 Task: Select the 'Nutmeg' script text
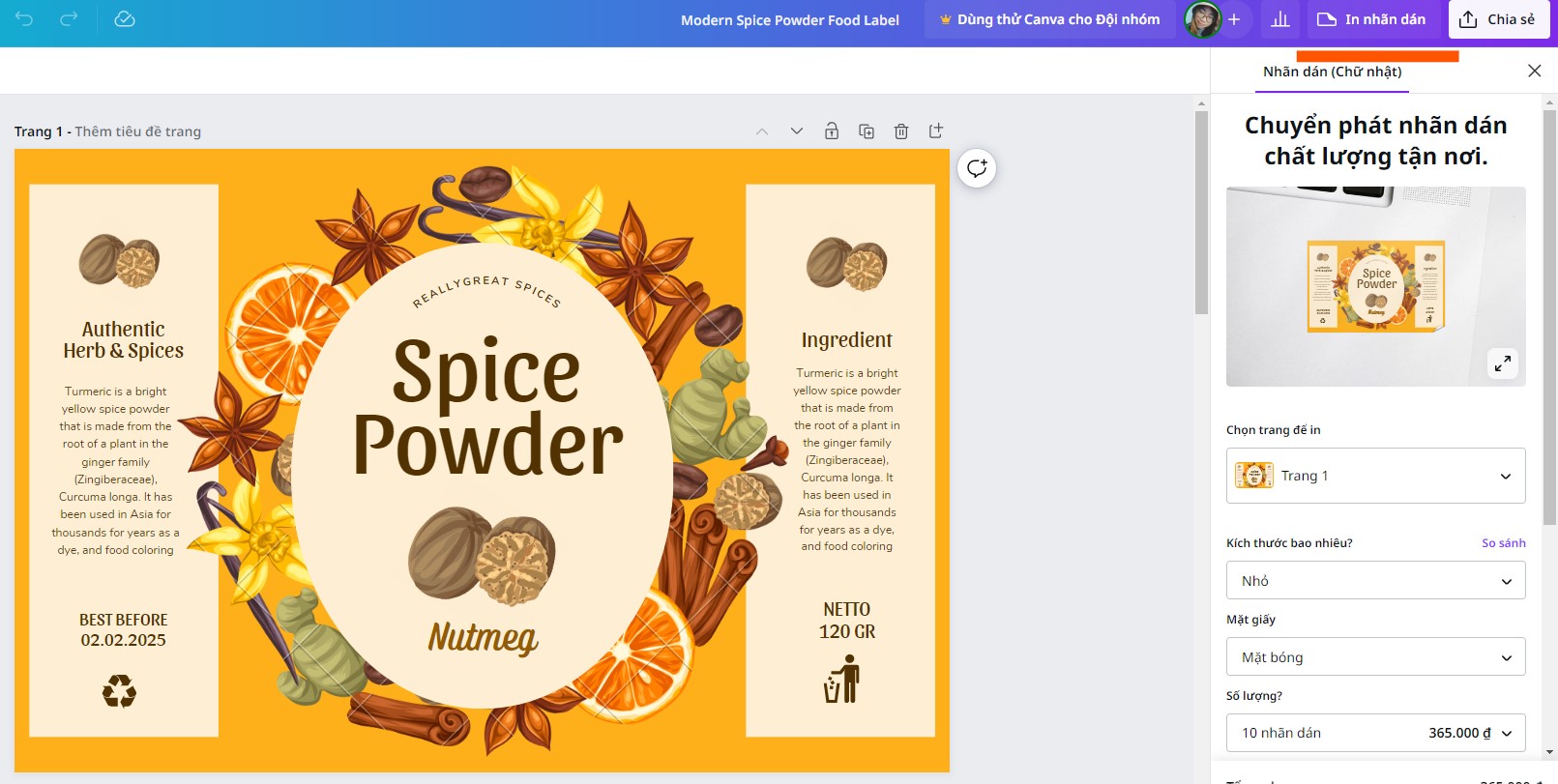pos(484,637)
